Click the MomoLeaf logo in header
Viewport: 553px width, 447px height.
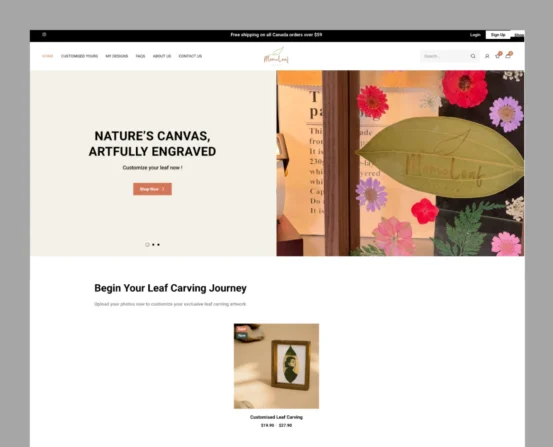point(276,56)
